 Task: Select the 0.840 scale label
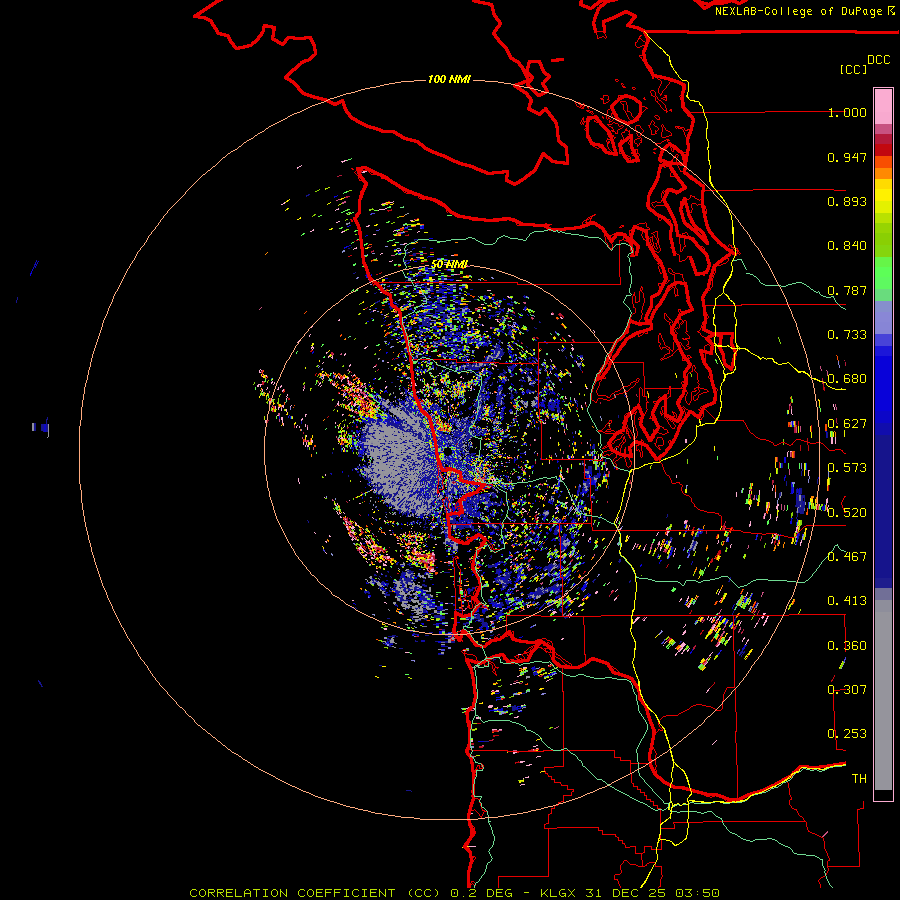[847, 246]
